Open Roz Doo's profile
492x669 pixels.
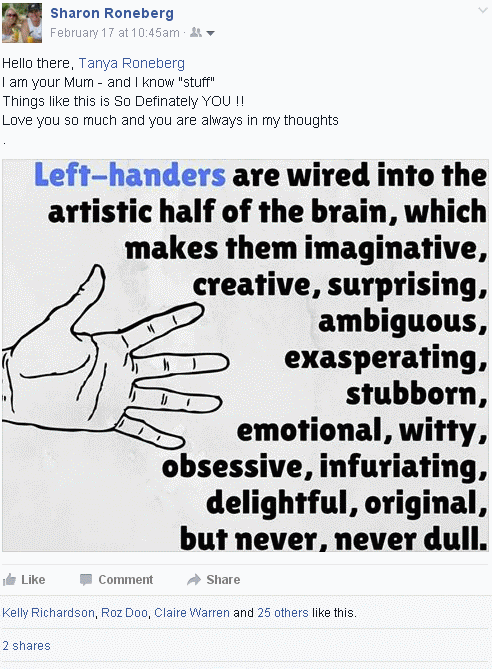[x=124, y=613]
